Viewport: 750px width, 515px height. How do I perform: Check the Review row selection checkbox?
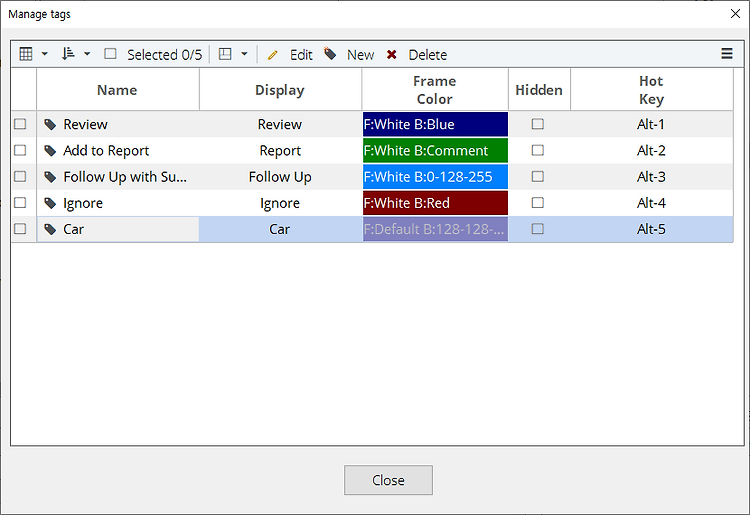20,124
